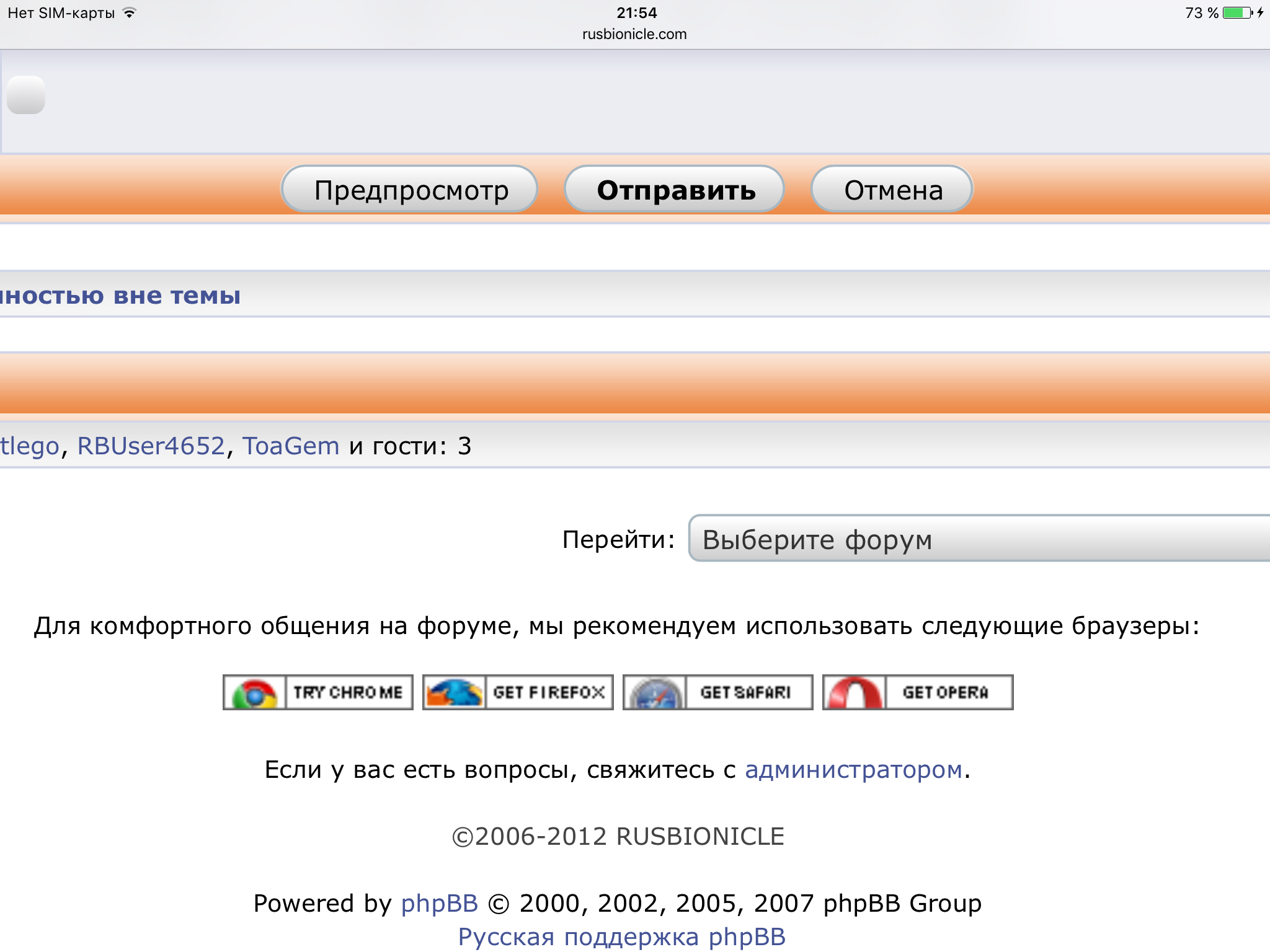Click the Get Opera browser badge
This screenshot has height=952, width=1270.
pos(918,692)
